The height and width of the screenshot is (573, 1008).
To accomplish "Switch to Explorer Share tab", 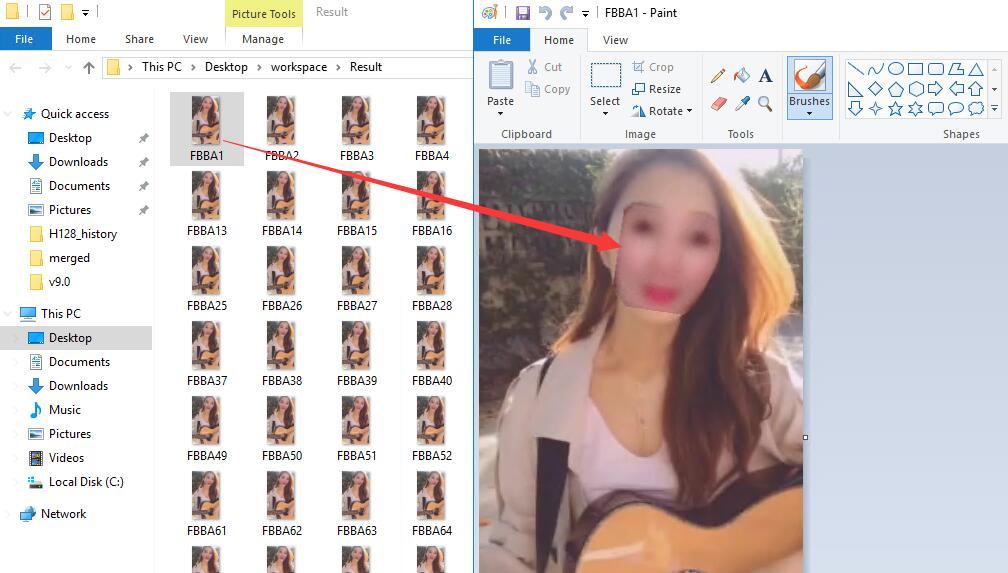I will click(140, 39).
